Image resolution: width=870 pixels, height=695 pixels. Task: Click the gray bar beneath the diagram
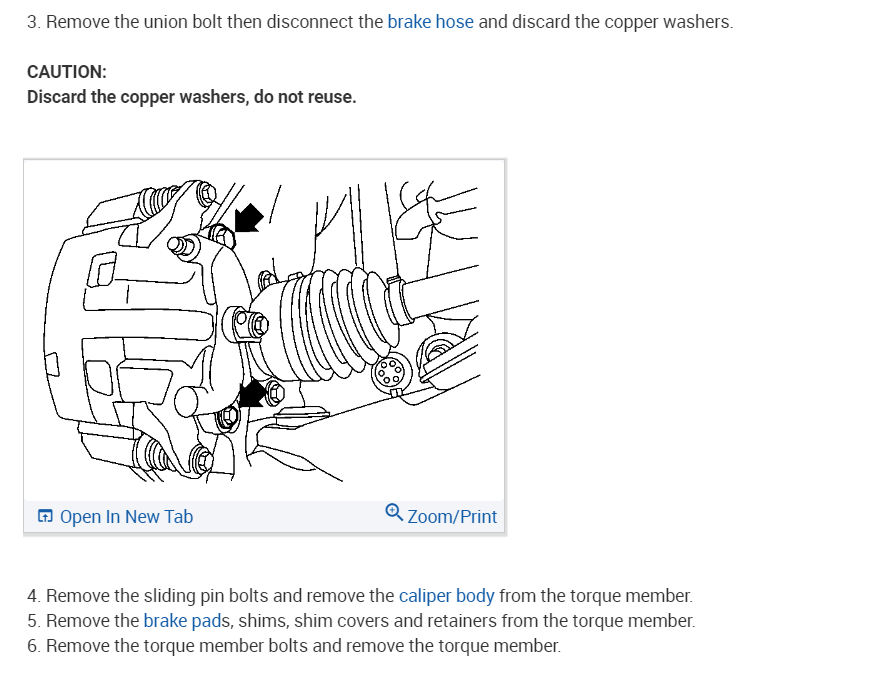pos(265,516)
